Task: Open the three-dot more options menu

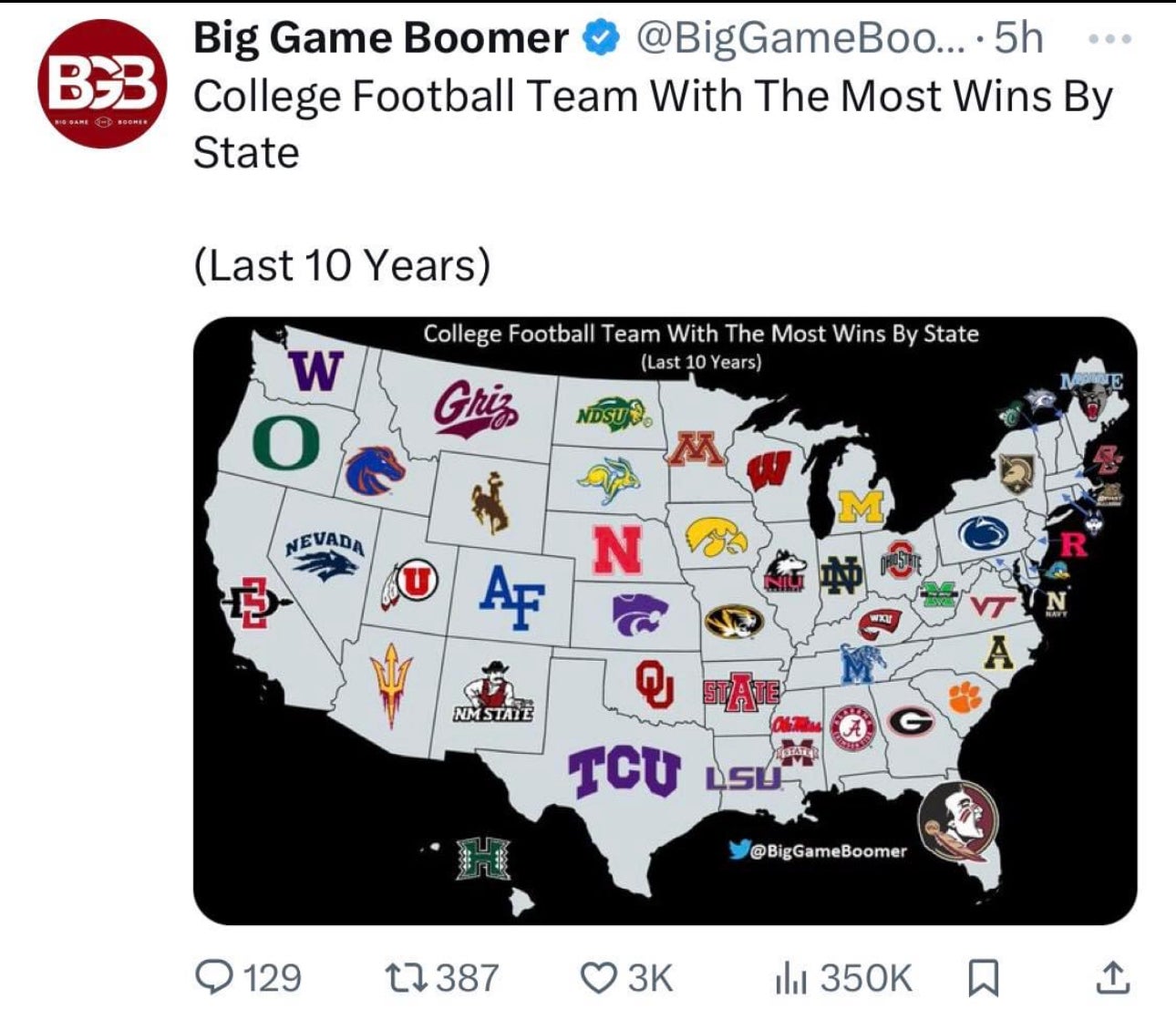Action: click(x=1111, y=39)
